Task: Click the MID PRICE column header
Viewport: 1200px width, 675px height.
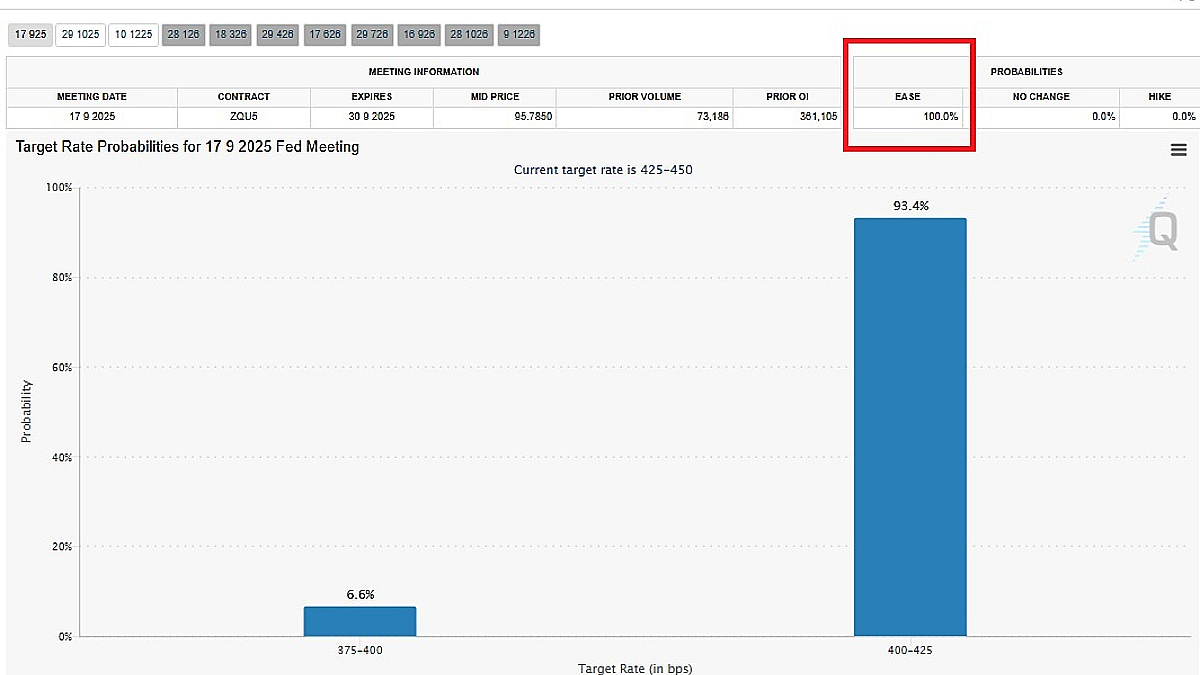Action: coord(494,96)
